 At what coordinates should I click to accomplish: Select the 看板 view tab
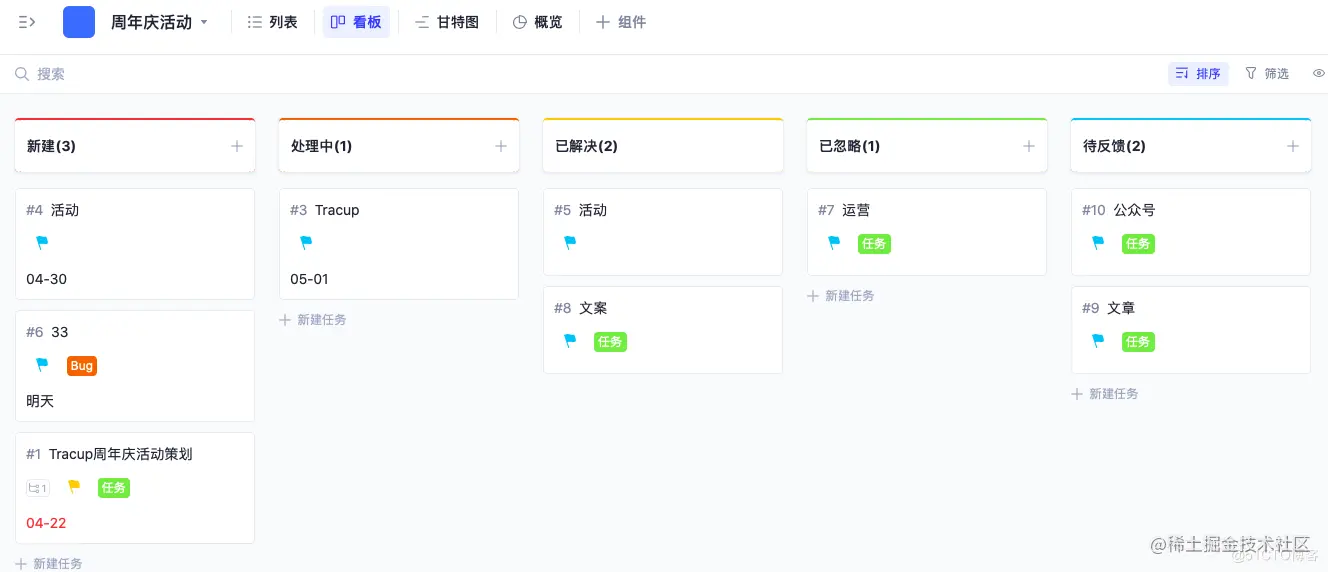click(x=356, y=22)
